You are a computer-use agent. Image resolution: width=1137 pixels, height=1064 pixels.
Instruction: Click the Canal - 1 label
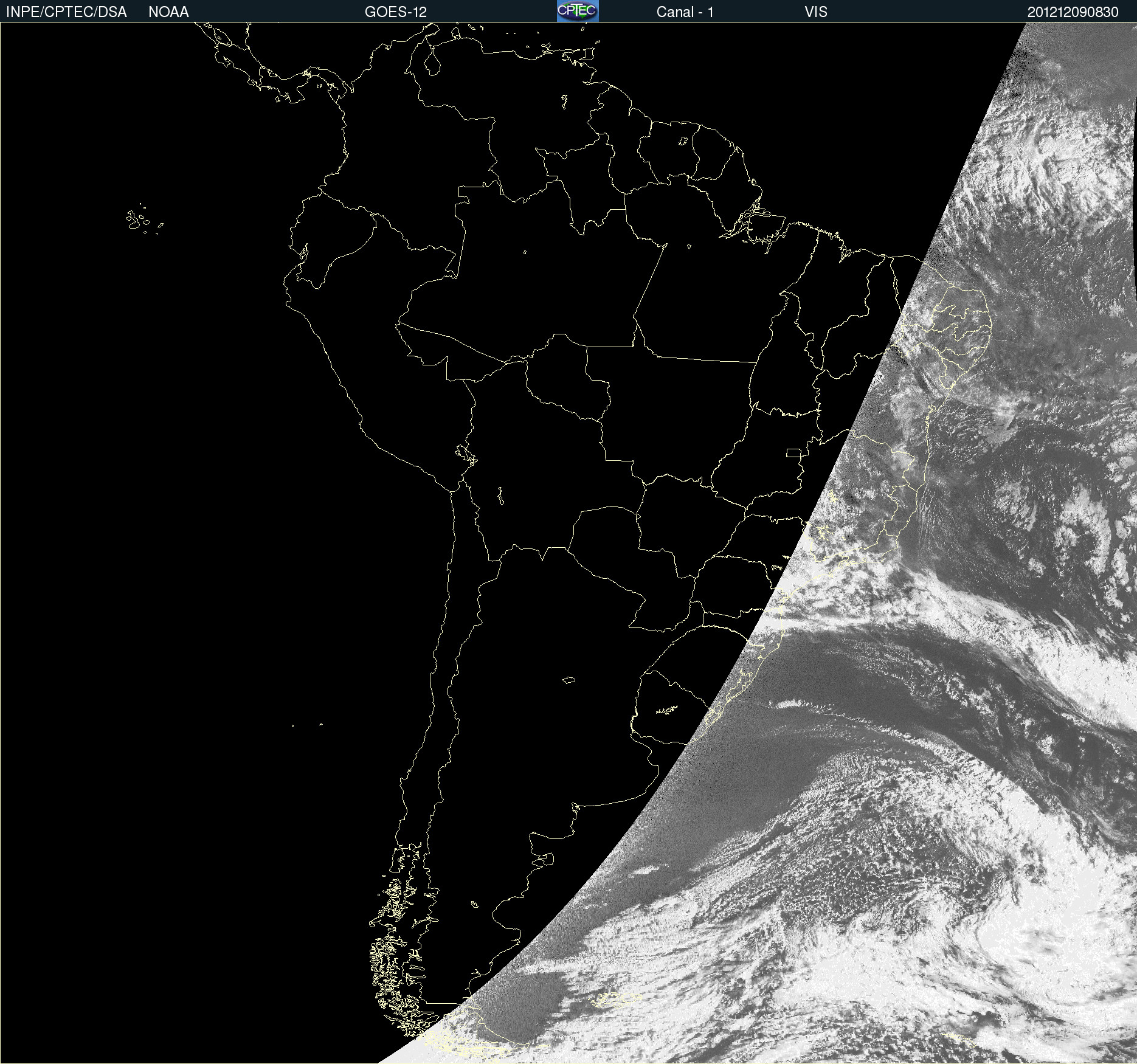click(x=685, y=12)
